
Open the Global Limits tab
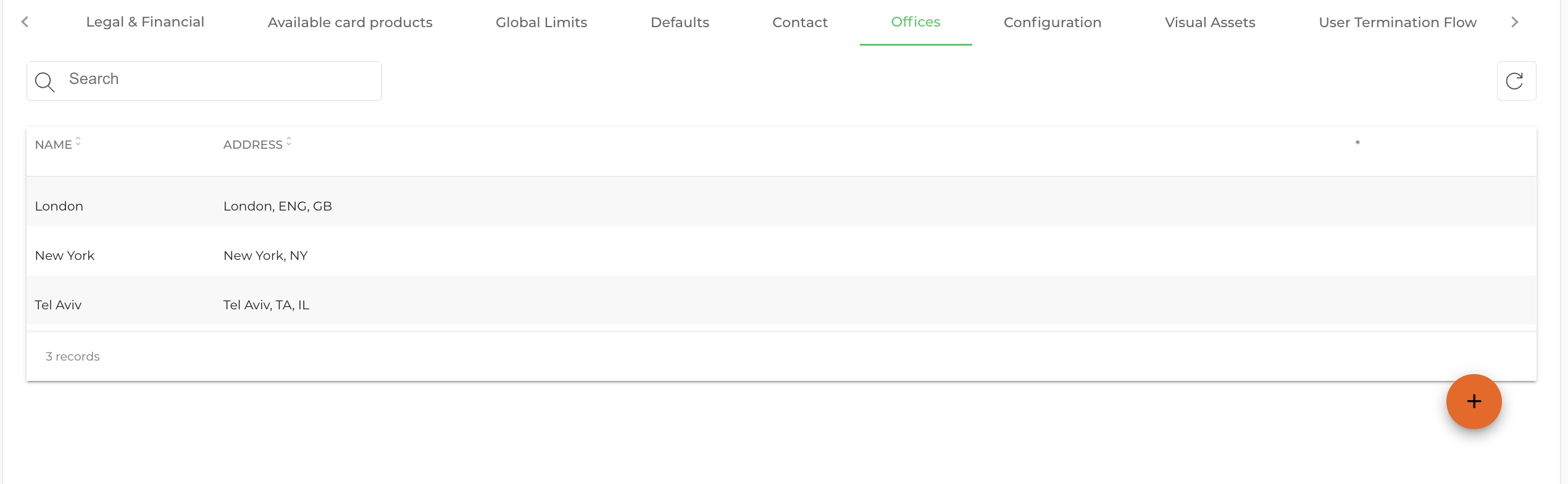click(541, 22)
